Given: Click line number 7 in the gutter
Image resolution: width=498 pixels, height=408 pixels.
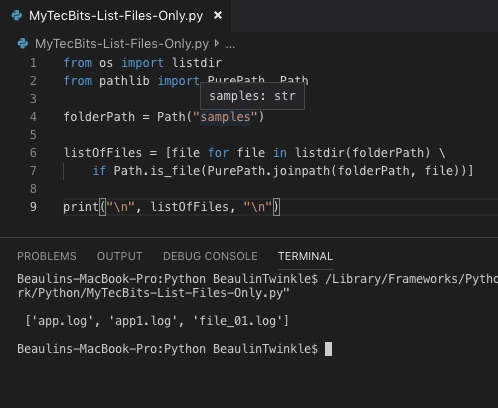Looking at the screenshot, I should 33,171.
